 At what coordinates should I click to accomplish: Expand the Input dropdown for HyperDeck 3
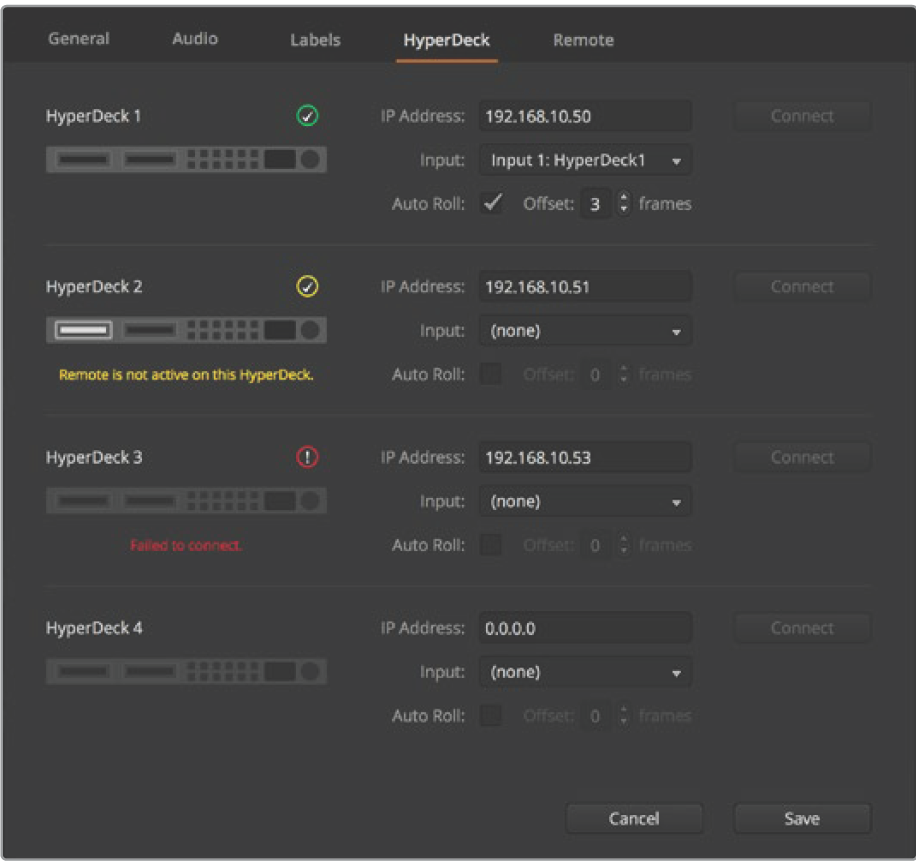click(x=585, y=502)
